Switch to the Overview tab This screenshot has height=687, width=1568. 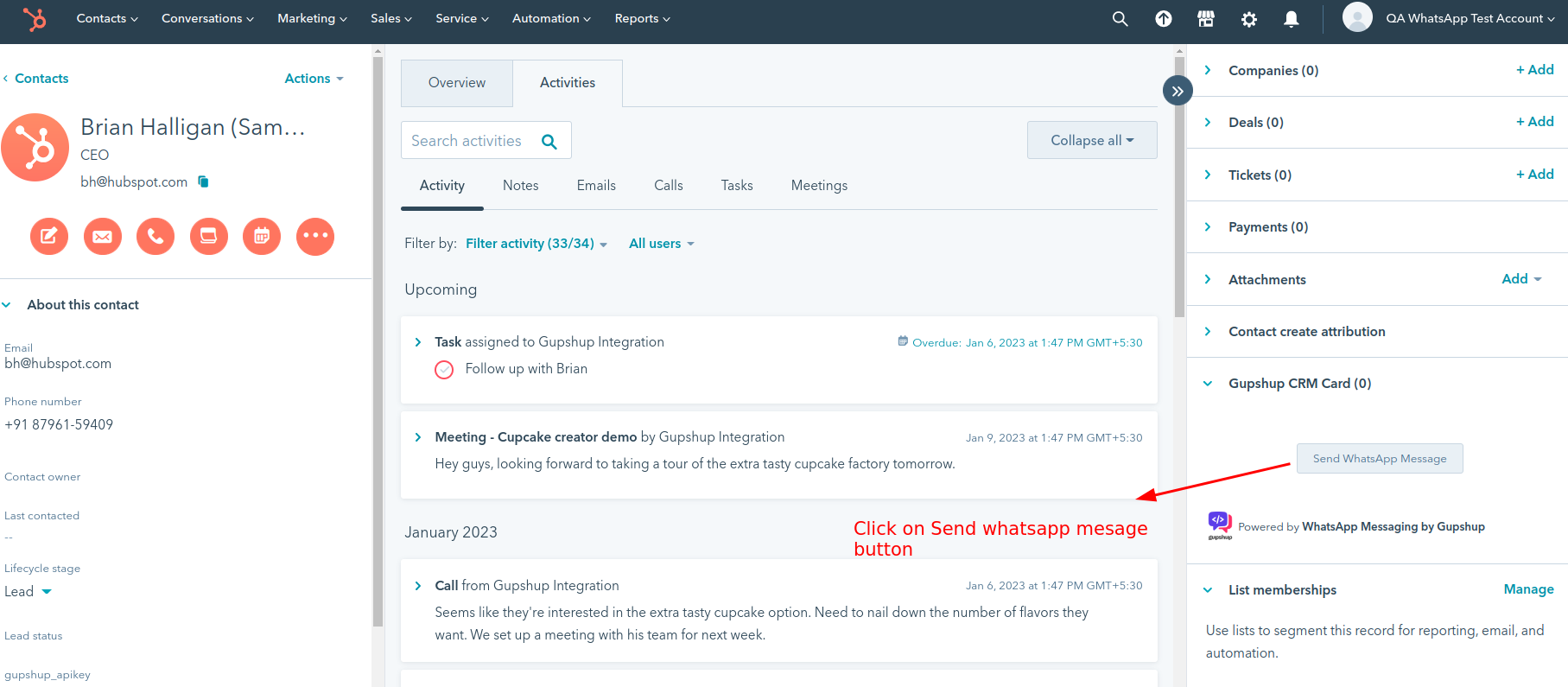pos(457,83)
